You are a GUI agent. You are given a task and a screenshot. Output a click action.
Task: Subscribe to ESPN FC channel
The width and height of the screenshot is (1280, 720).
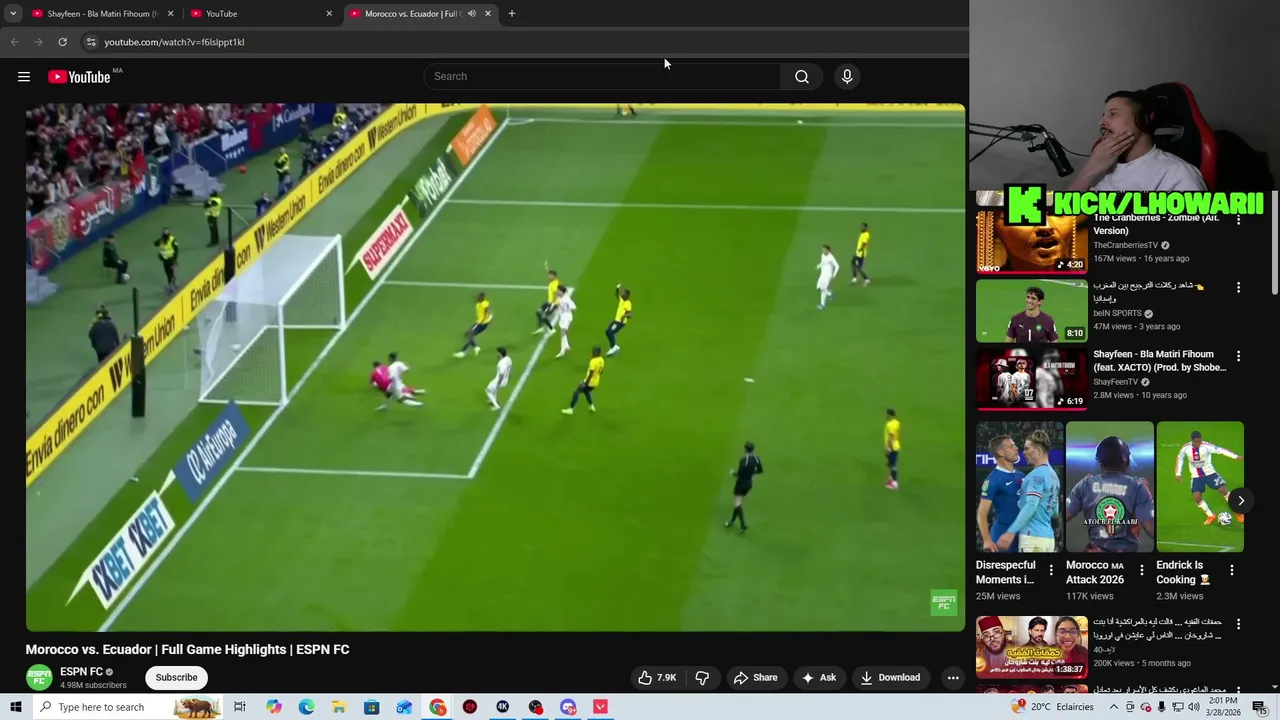[176, 678]
